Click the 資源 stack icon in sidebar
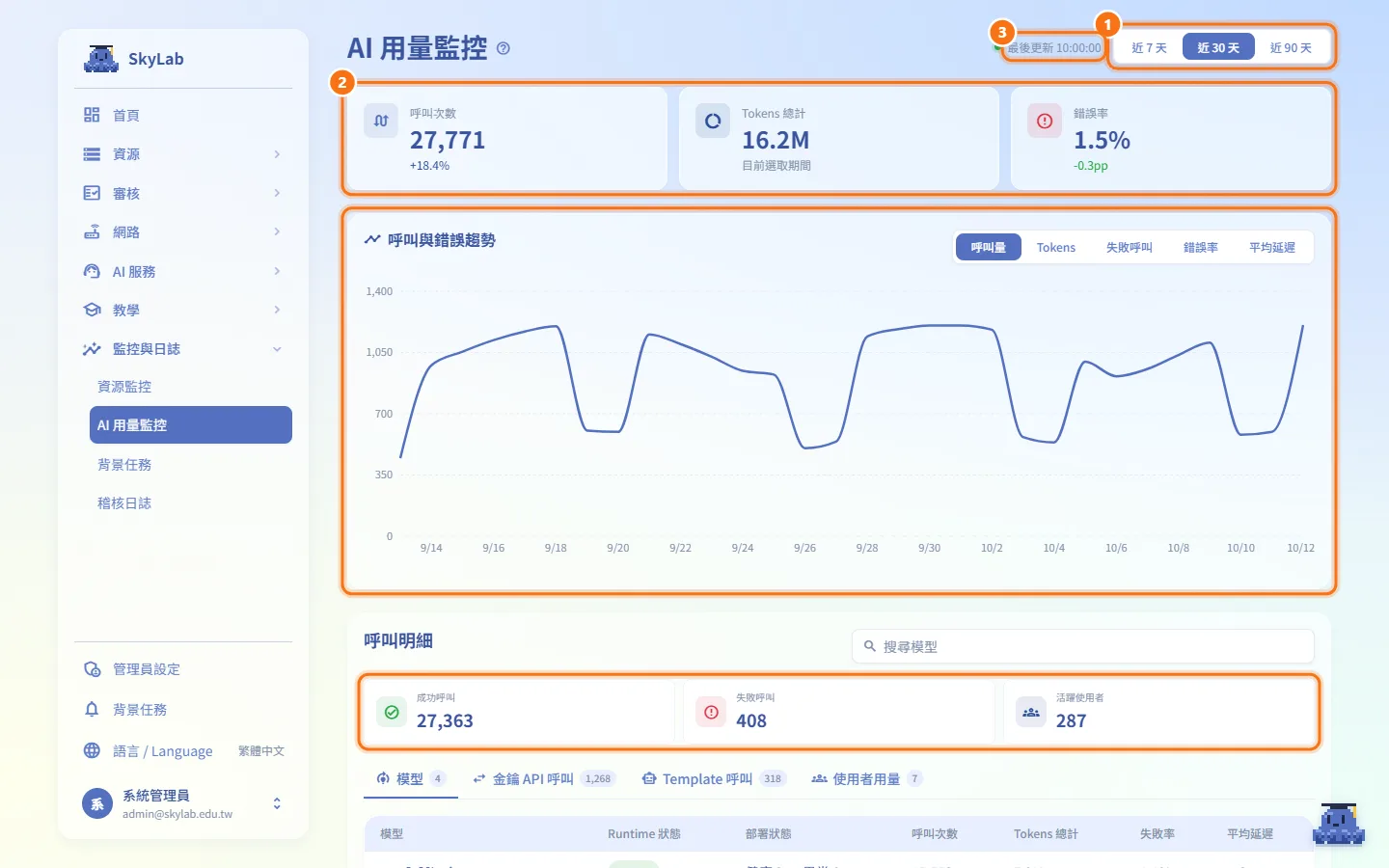This screenshot has height=868, width=1389. click(x=92, y=154)
